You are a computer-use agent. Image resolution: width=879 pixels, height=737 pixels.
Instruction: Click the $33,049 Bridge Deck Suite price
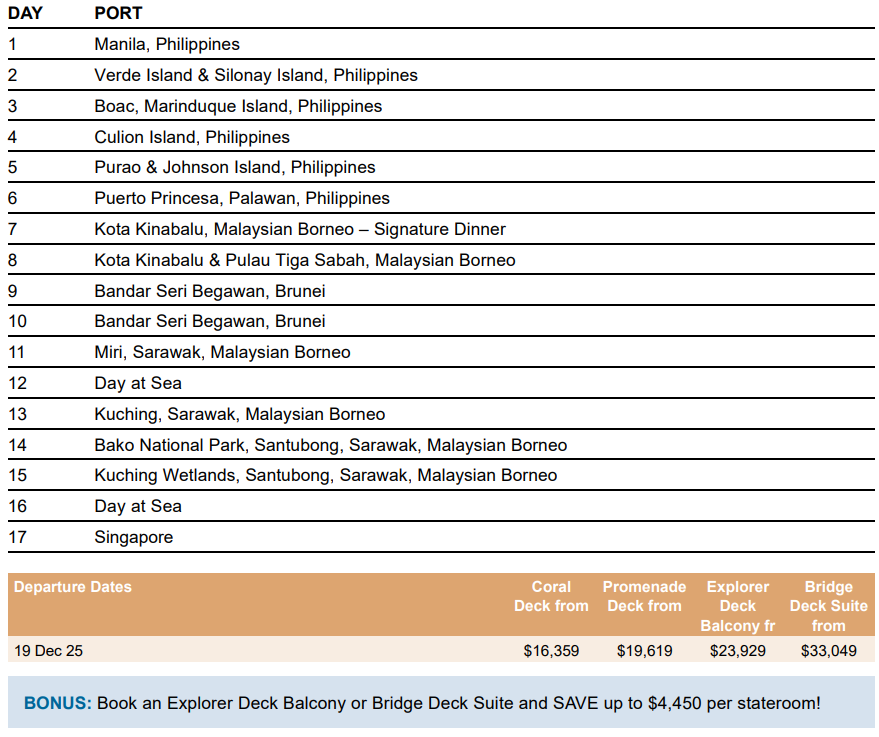[x=829, y=651]
